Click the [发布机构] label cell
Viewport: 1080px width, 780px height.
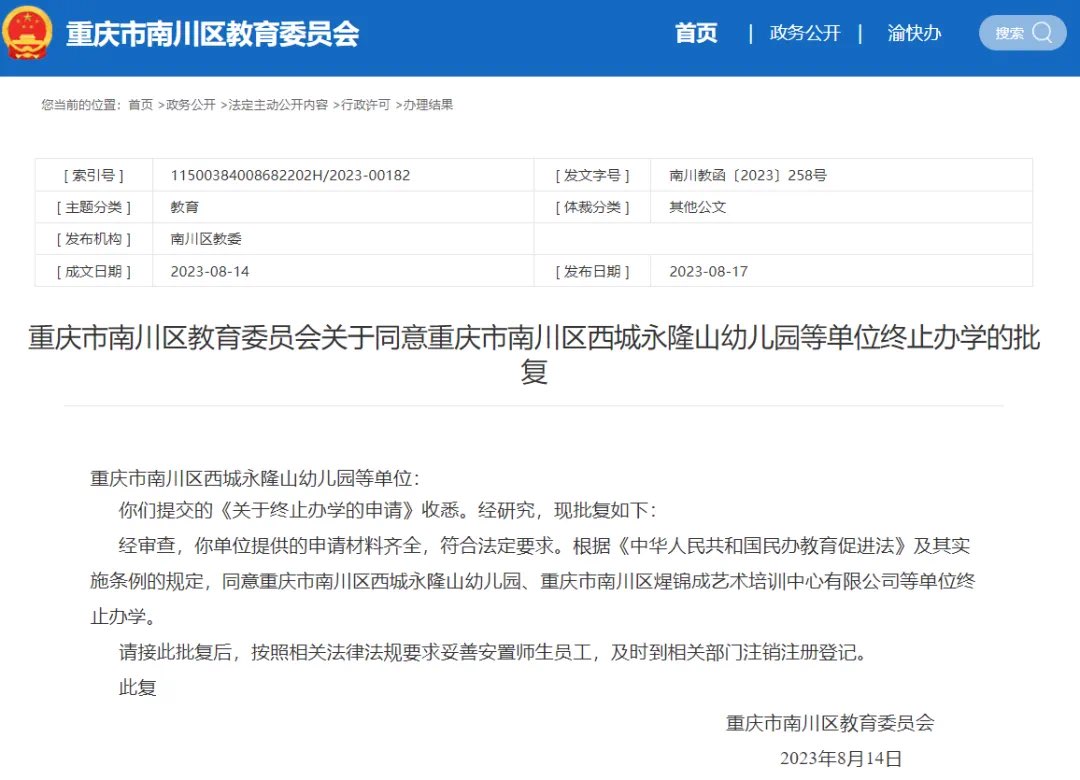coord(94,239)
